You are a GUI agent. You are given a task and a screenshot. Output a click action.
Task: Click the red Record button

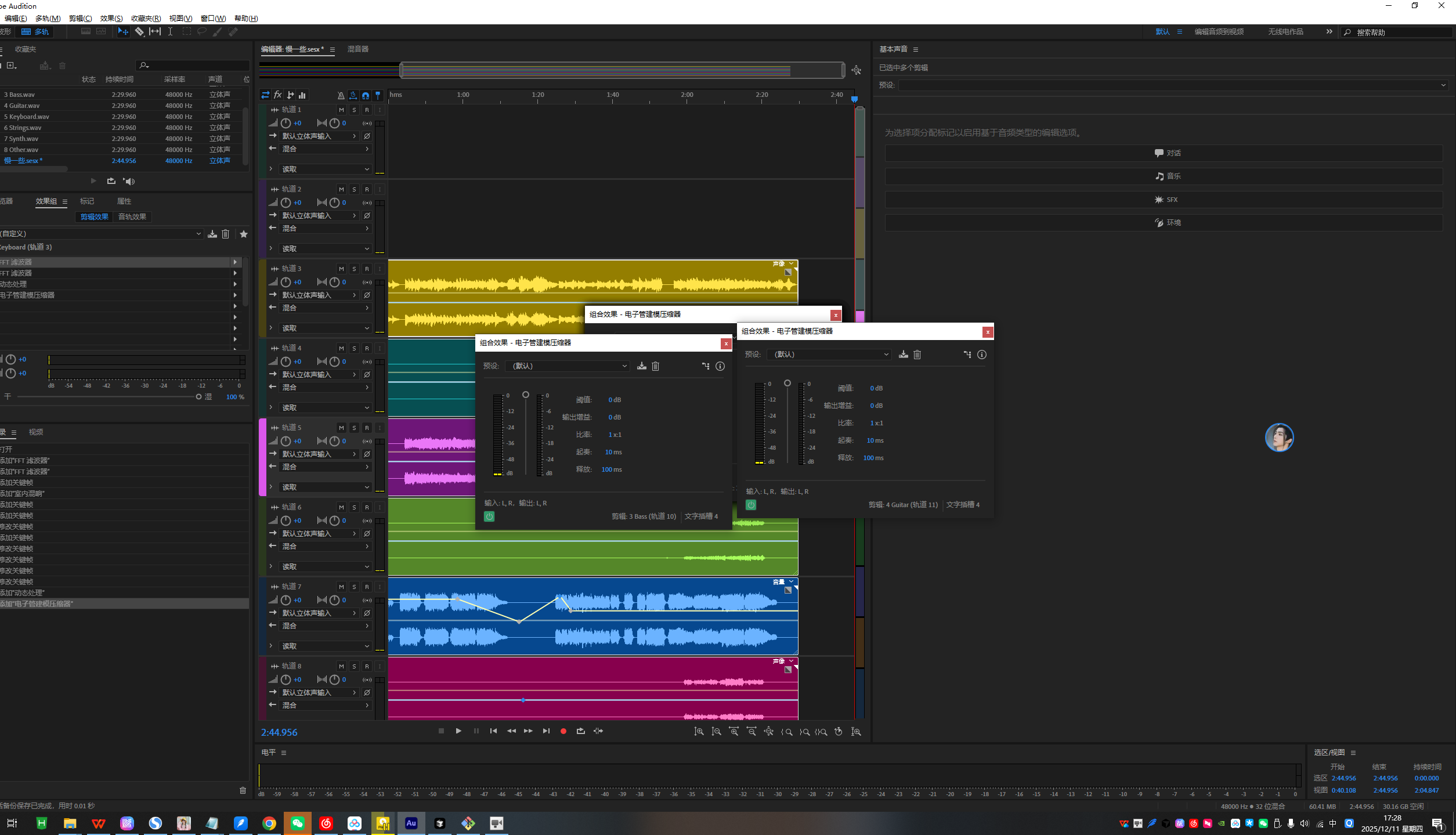tap(563, 731)
